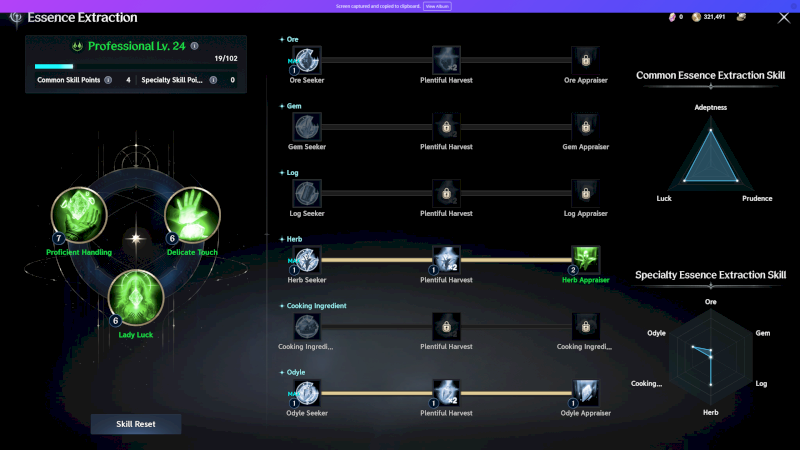
Task: Click the Gem Seeker skill icon
Action: (306, 126)
